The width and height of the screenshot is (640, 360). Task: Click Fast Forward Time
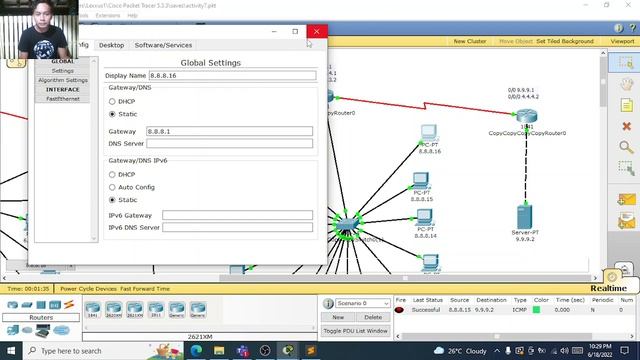(145, 289)
